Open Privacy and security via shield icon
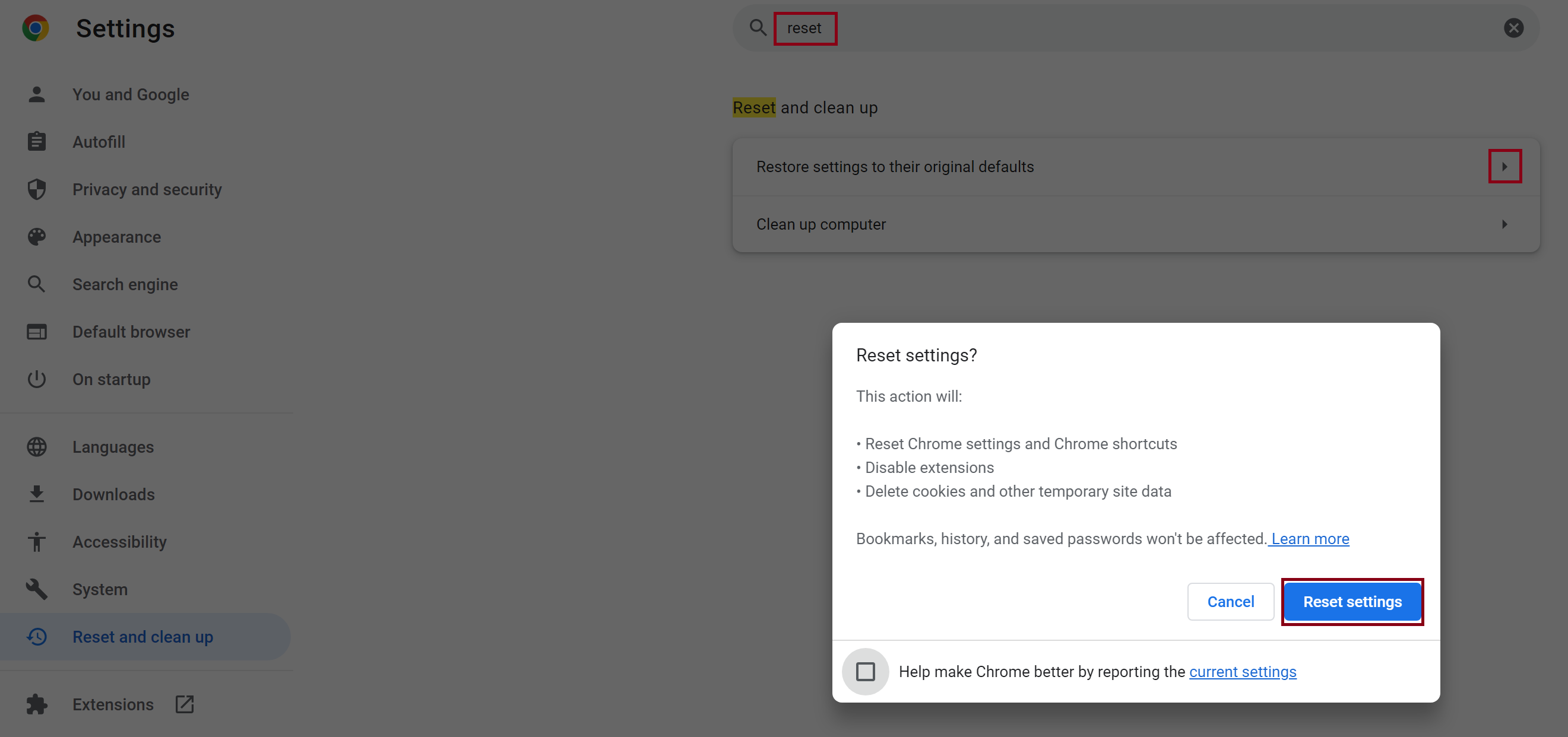The height and width of the screenshot is (737, 1568). pos(37,189)
